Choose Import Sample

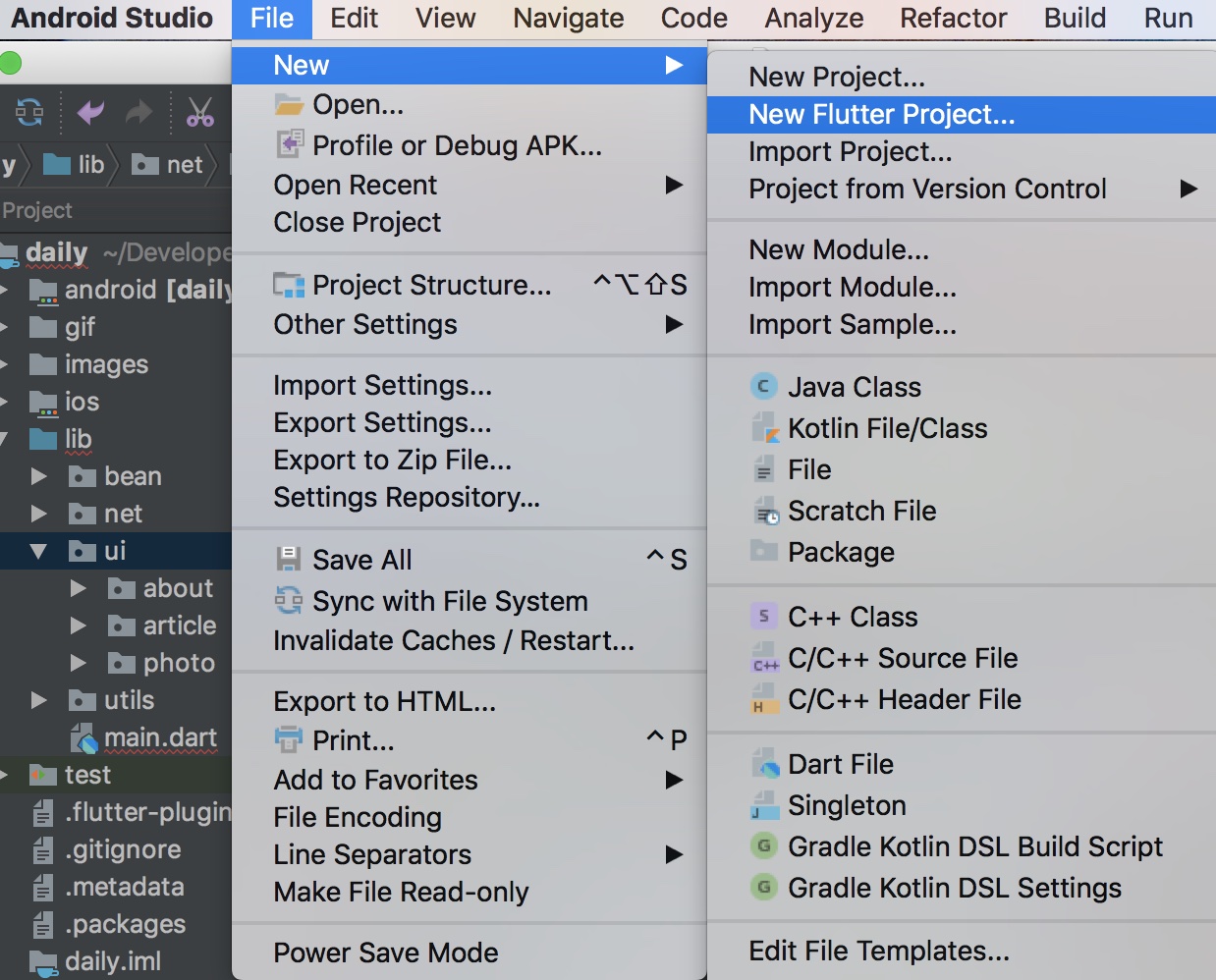pyautogui.click(x=962, y=324)
